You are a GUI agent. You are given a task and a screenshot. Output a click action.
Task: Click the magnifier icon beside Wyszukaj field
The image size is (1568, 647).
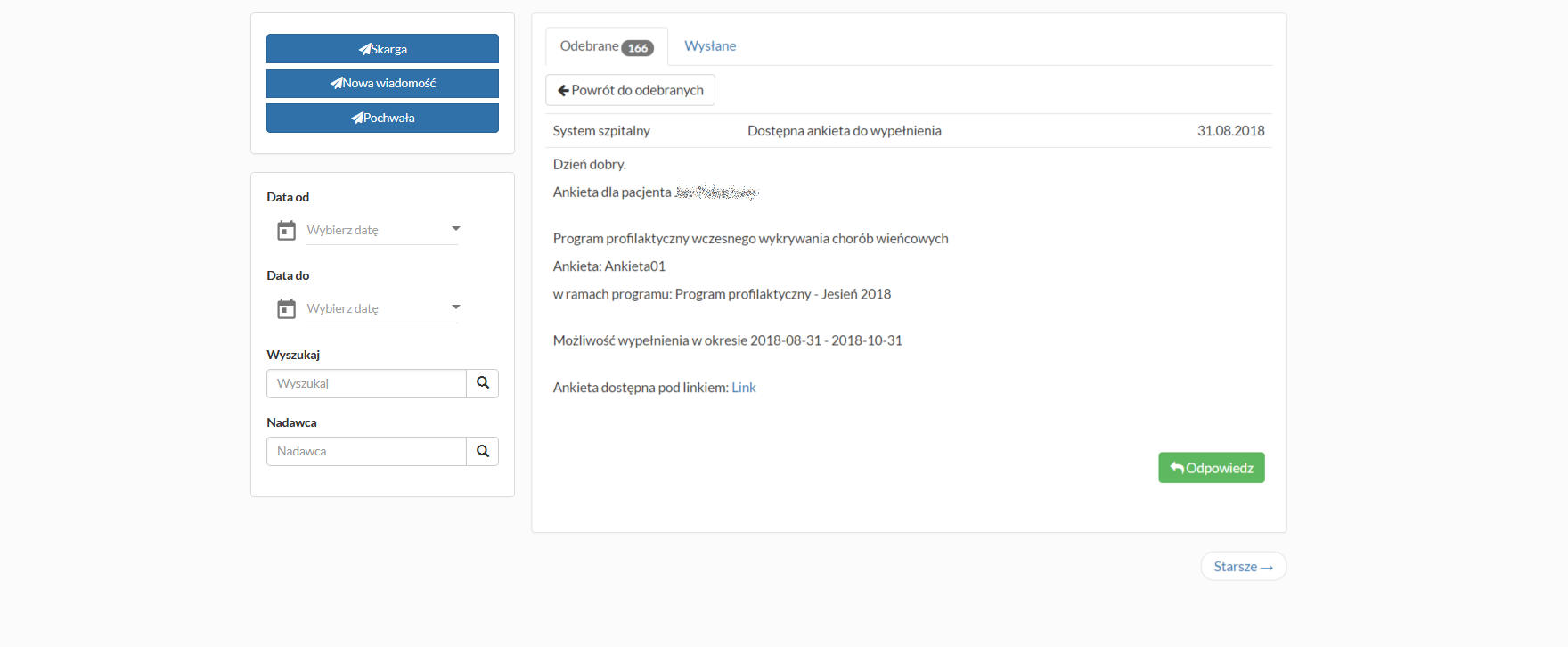482,383
